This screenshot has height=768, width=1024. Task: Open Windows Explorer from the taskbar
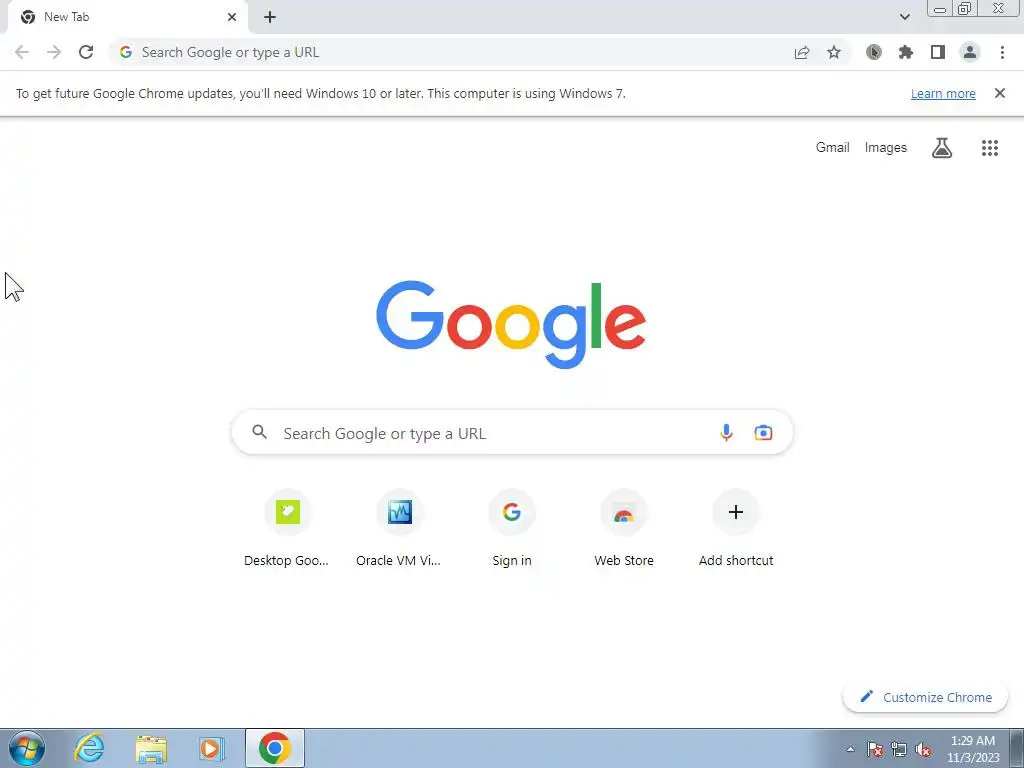(151, 748)
